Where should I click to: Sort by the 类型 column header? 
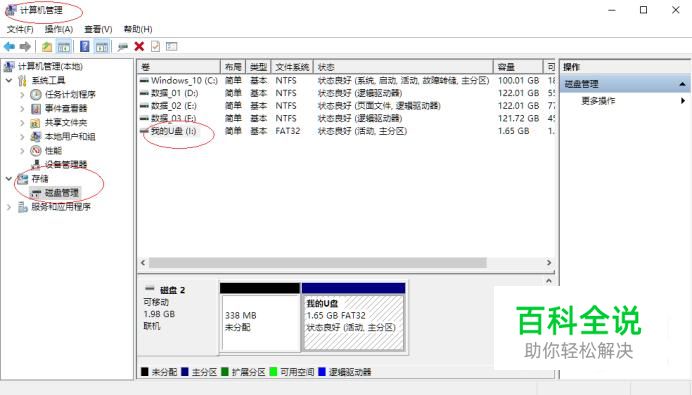[258, 67]
